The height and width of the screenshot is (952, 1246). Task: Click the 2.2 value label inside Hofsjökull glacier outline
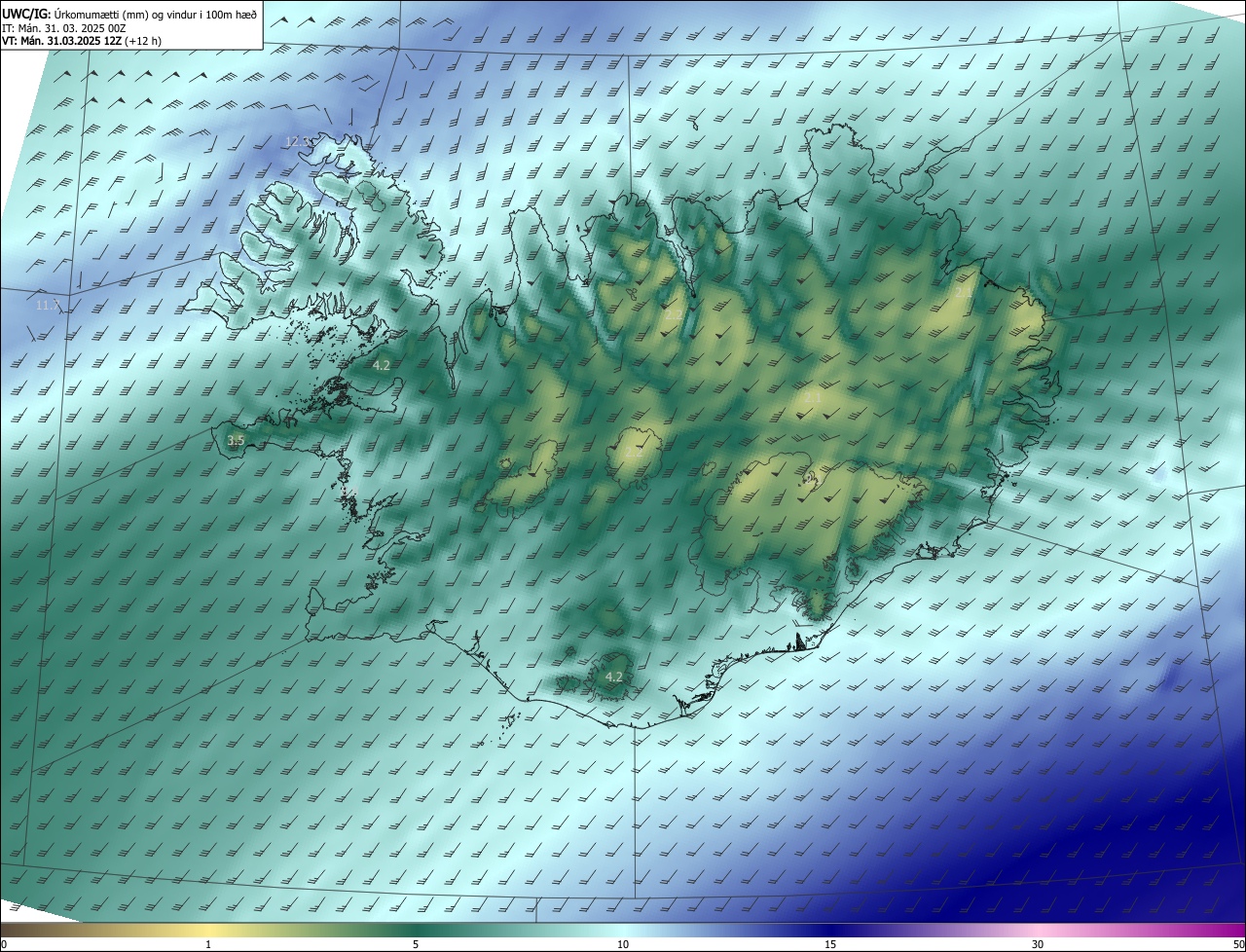point(635,454)
